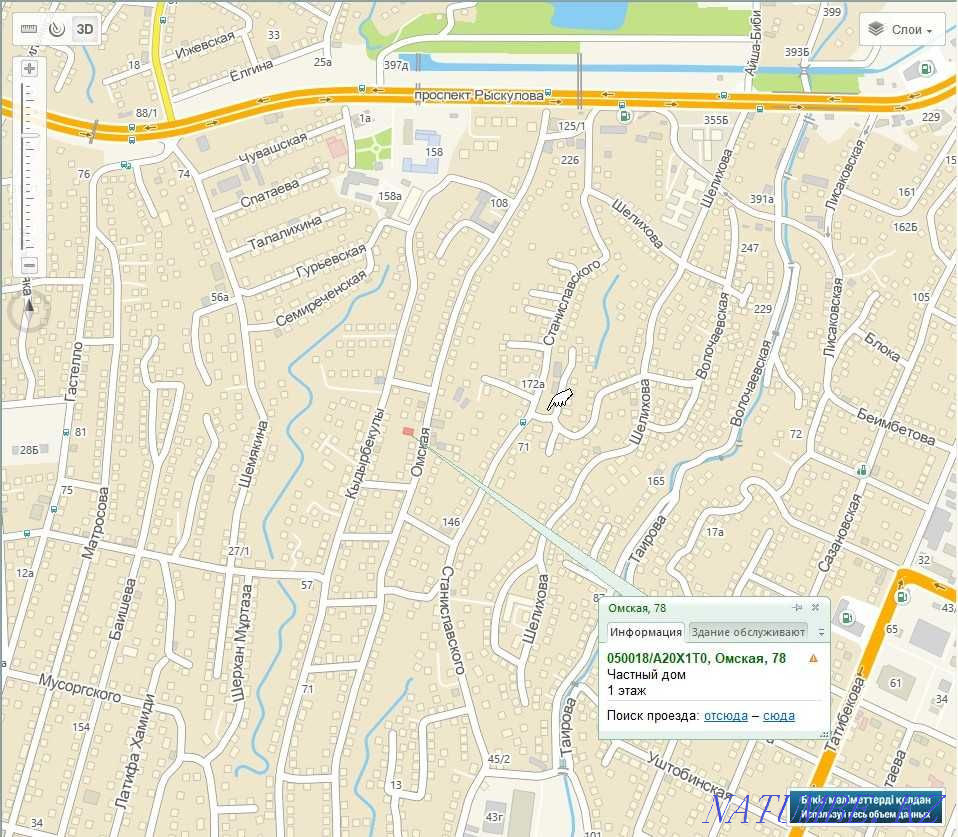Screen dimensions: 958x837
Task: Zoom out with the minus button
Action: [29, 265]
